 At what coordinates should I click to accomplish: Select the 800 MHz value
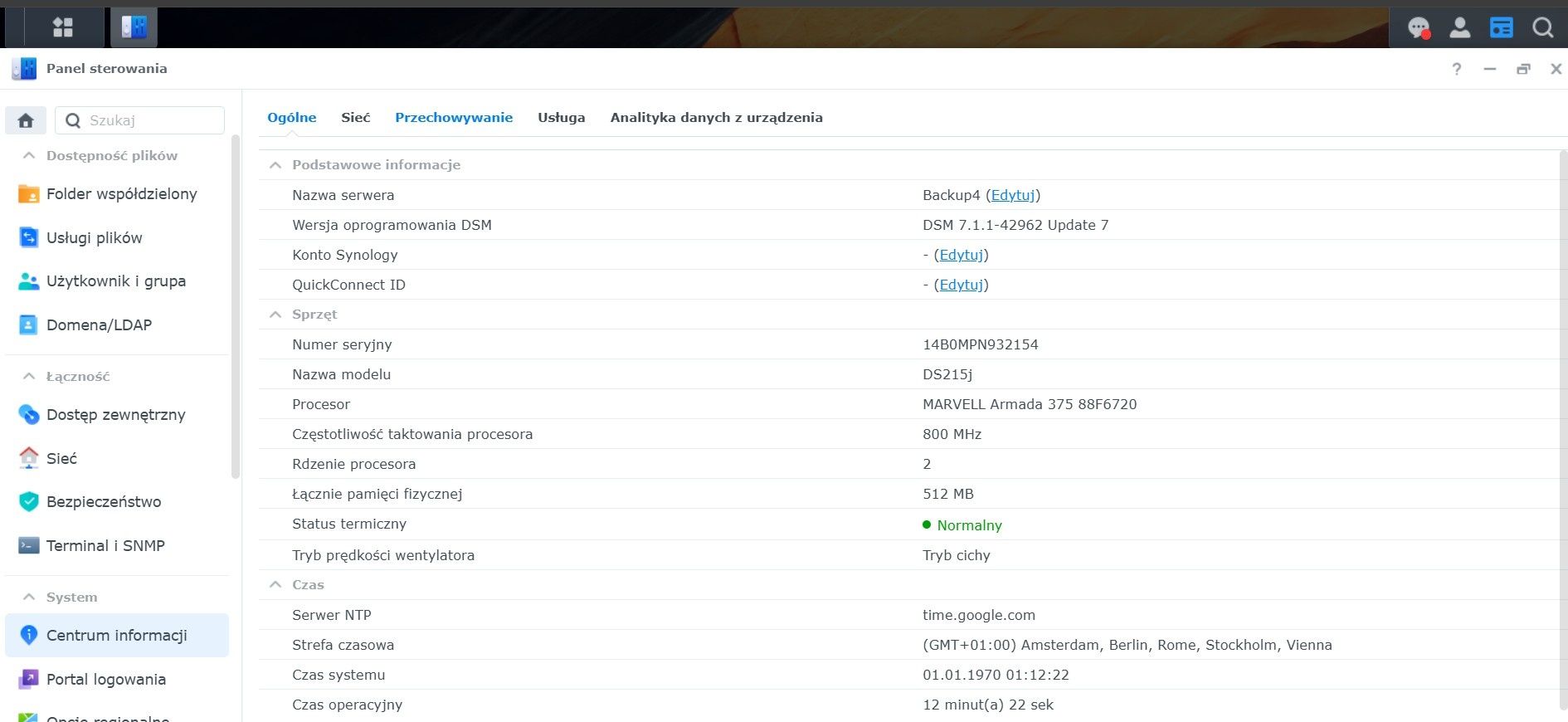[952, 434]
